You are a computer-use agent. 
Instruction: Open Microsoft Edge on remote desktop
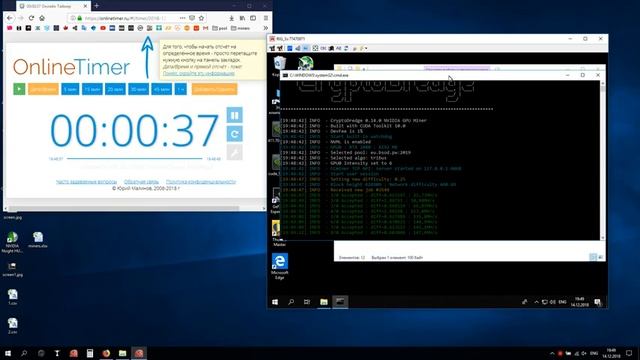click(x=280, y=266)
